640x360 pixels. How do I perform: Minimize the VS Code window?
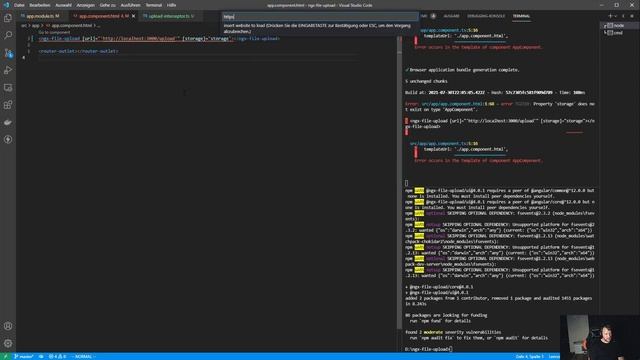pyautogui.click(x=601, y=5)
